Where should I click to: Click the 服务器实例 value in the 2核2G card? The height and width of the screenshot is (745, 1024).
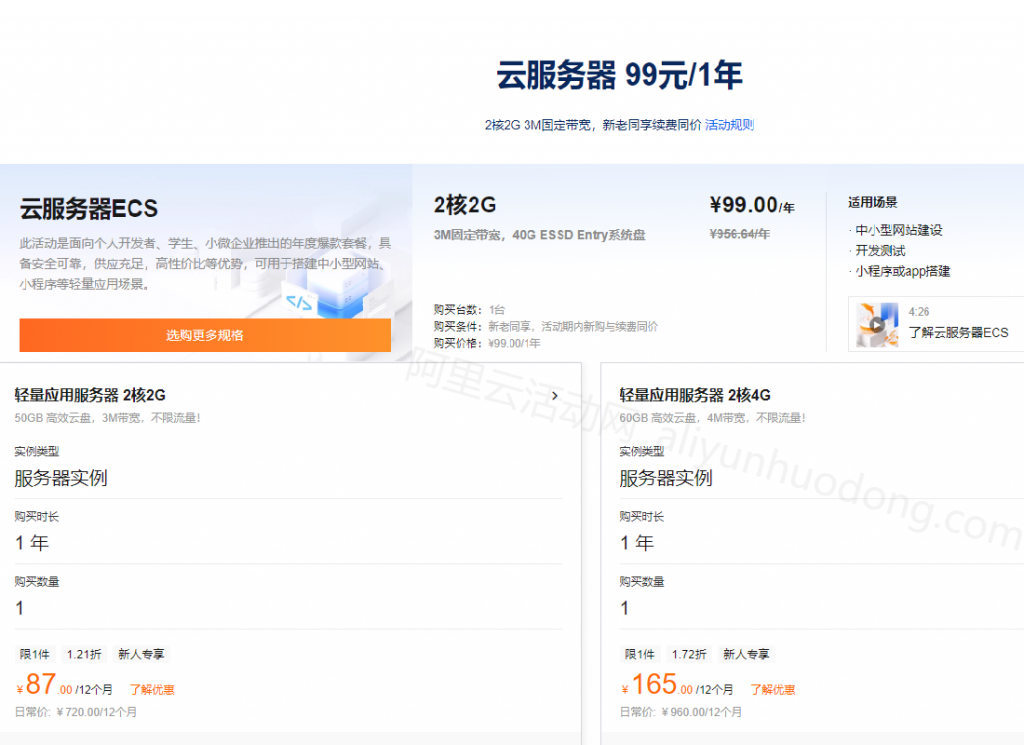click(61, 478)
